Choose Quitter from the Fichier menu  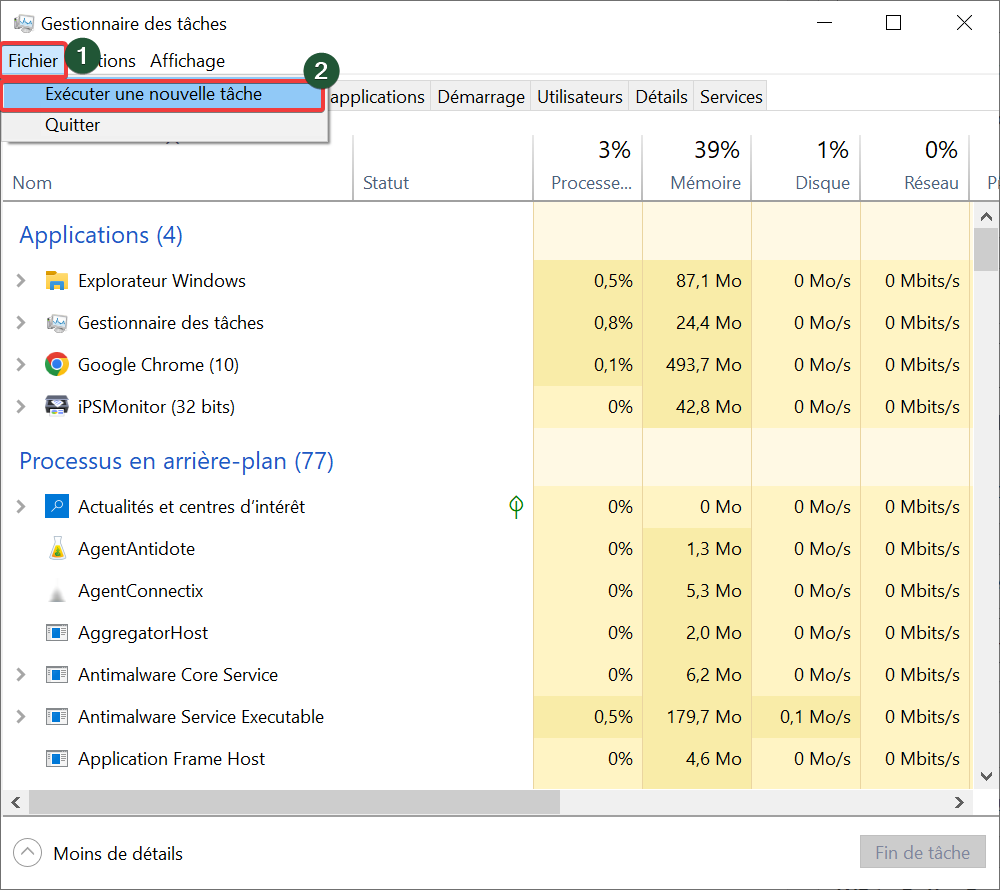click(165, 126)
